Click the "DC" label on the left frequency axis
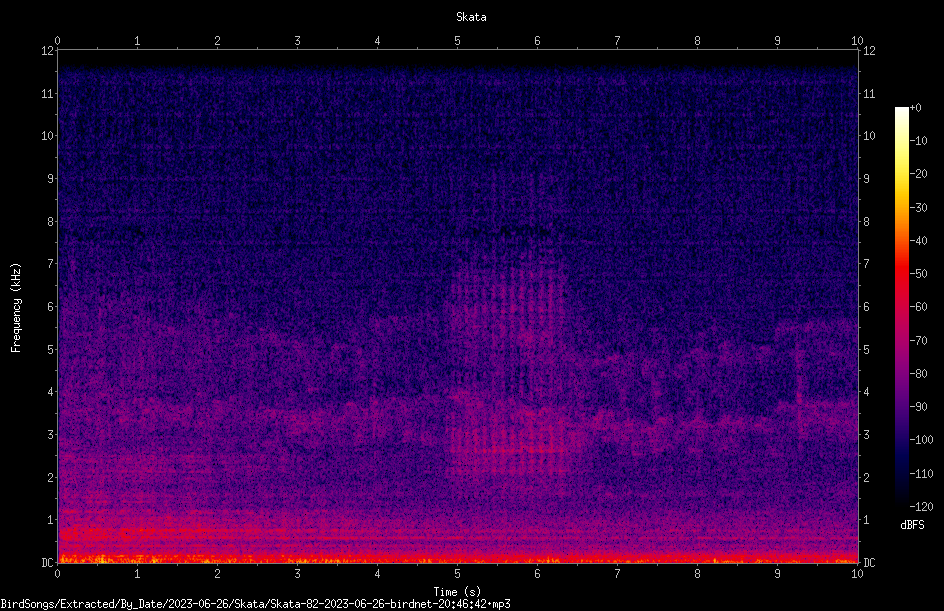Viewport: 944px width, 611px height. 47,563
